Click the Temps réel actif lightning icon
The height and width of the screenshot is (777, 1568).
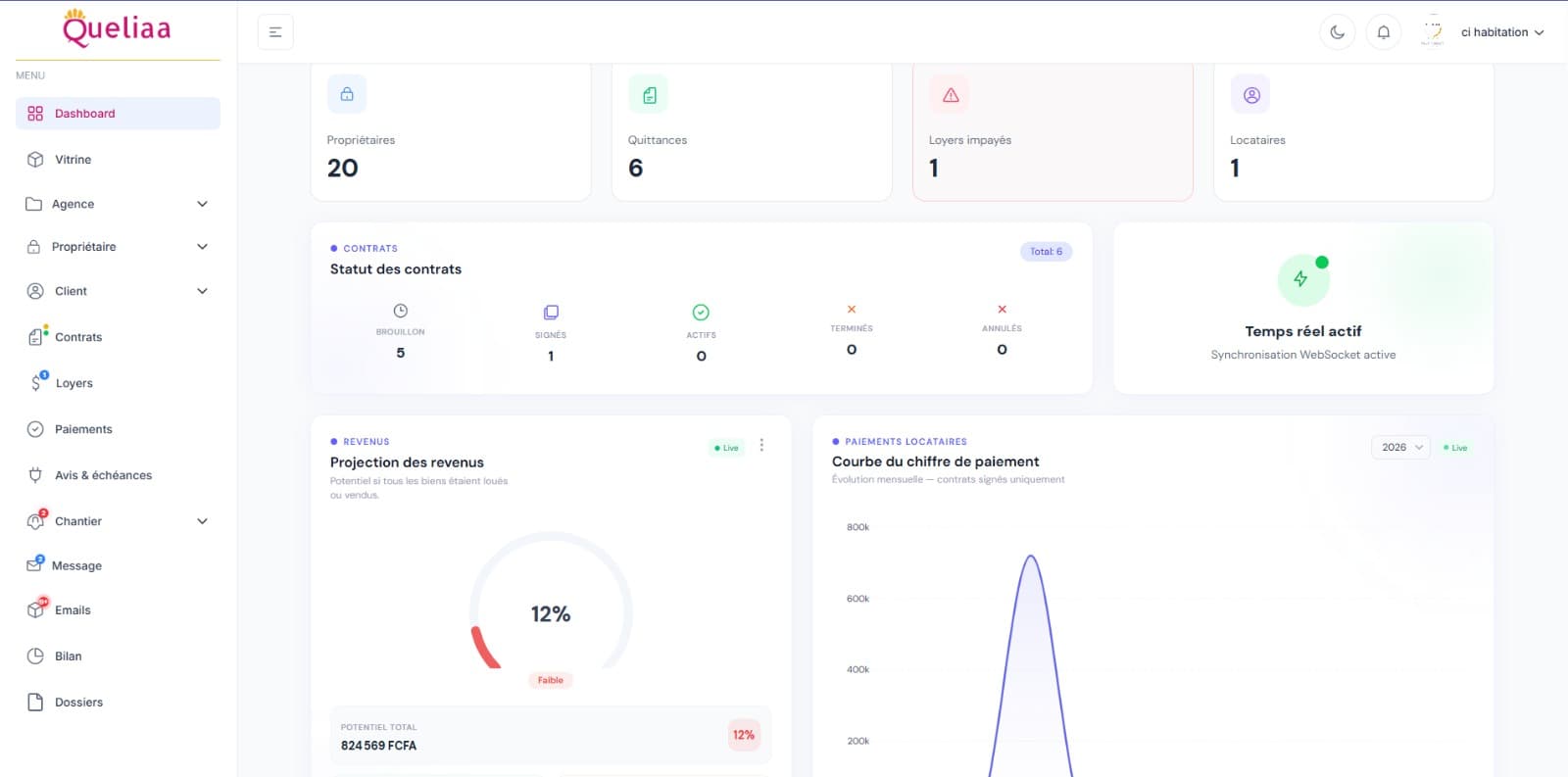(1301, 279)
